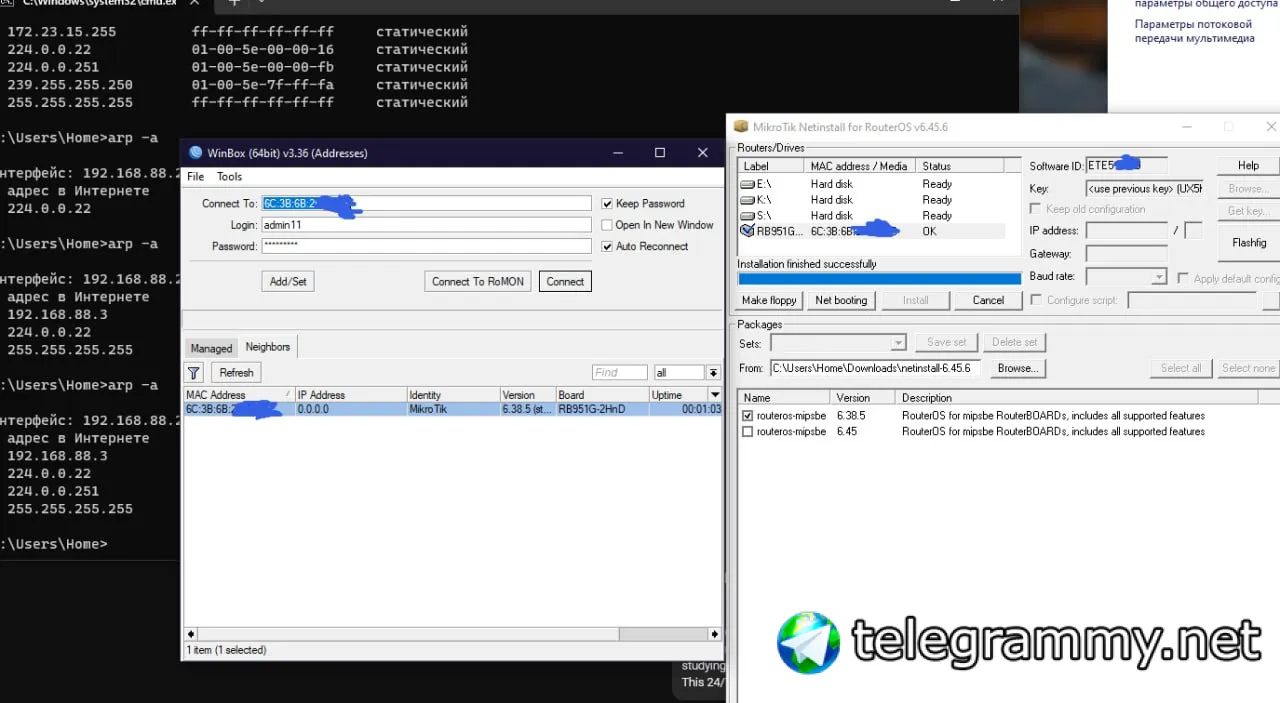Click the Find search box
1280x703 pixels.
coord(620,373)
